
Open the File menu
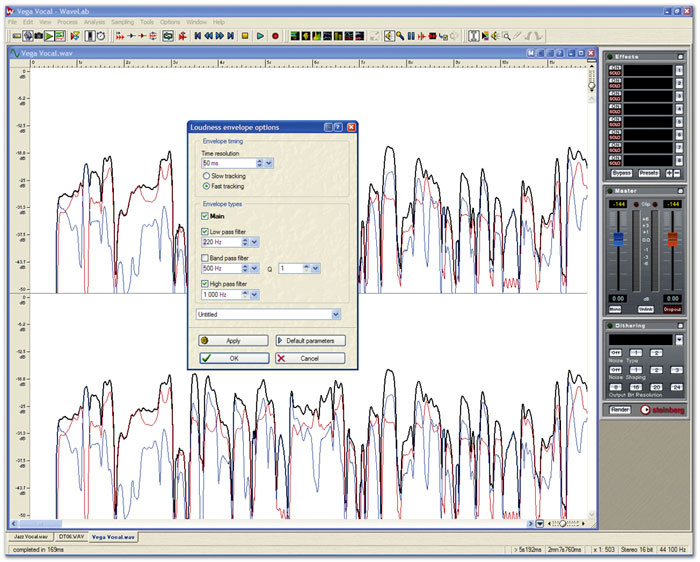click(12, 22)
